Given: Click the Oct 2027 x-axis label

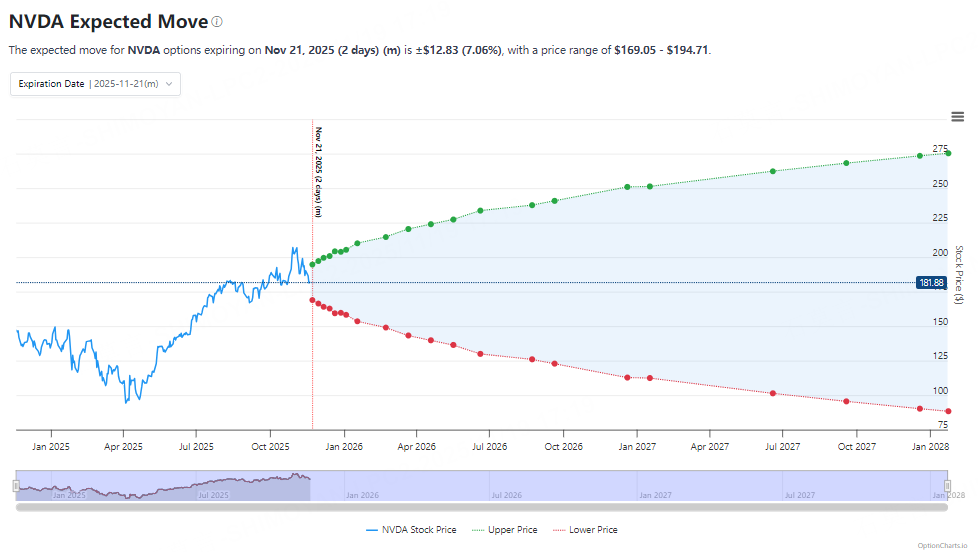Looking at the screenshot, I should (856, 447).
